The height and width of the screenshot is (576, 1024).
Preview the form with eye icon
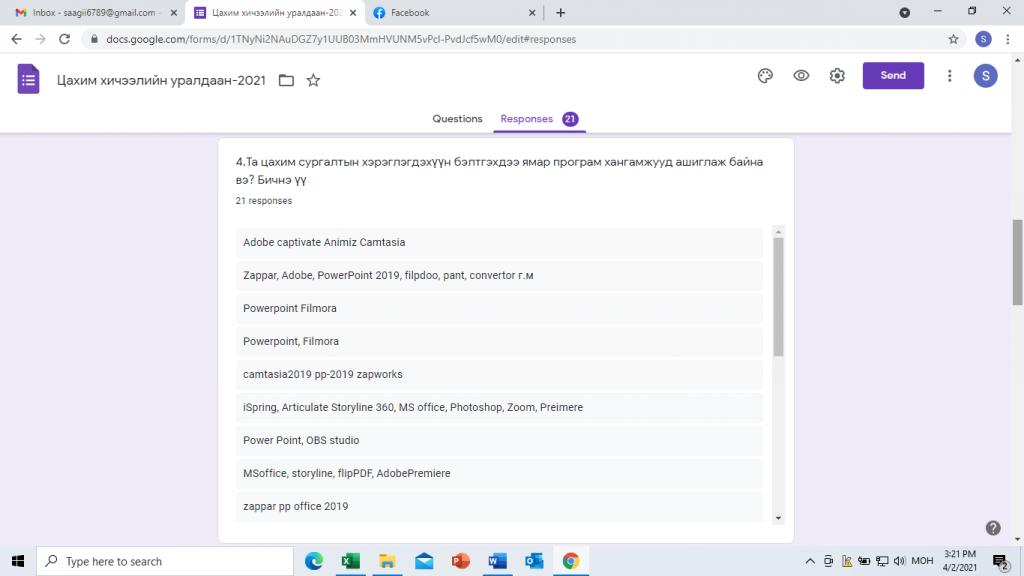click(801, 76)
